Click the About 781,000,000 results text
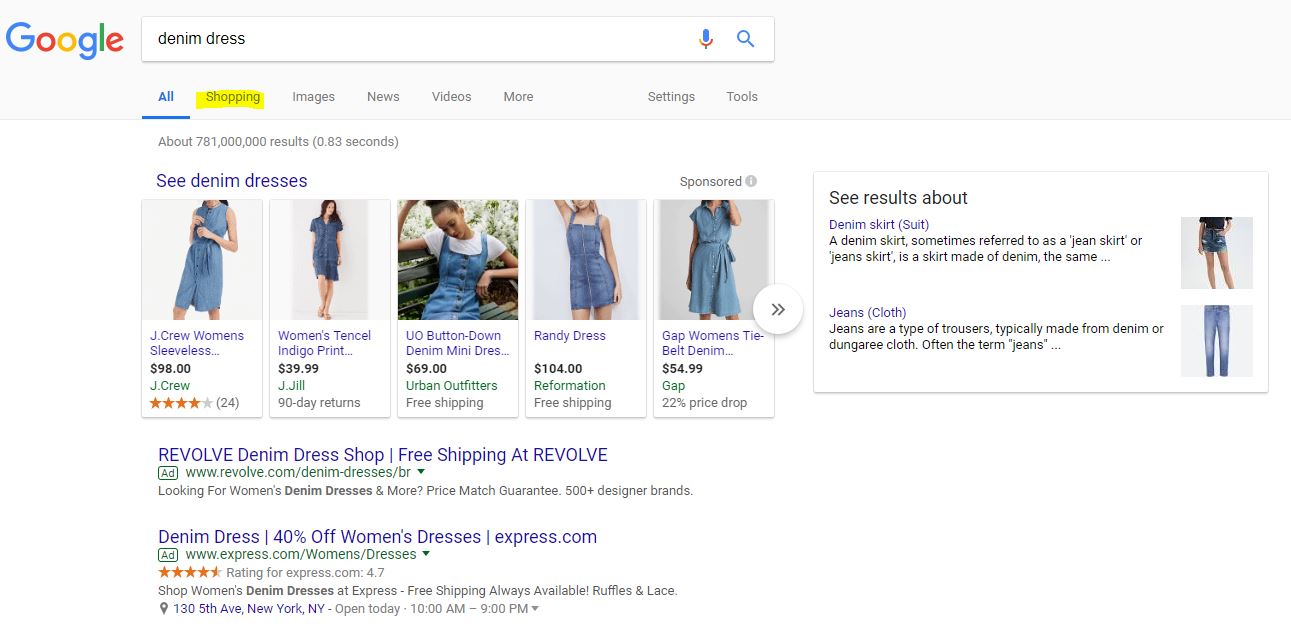 278,142
